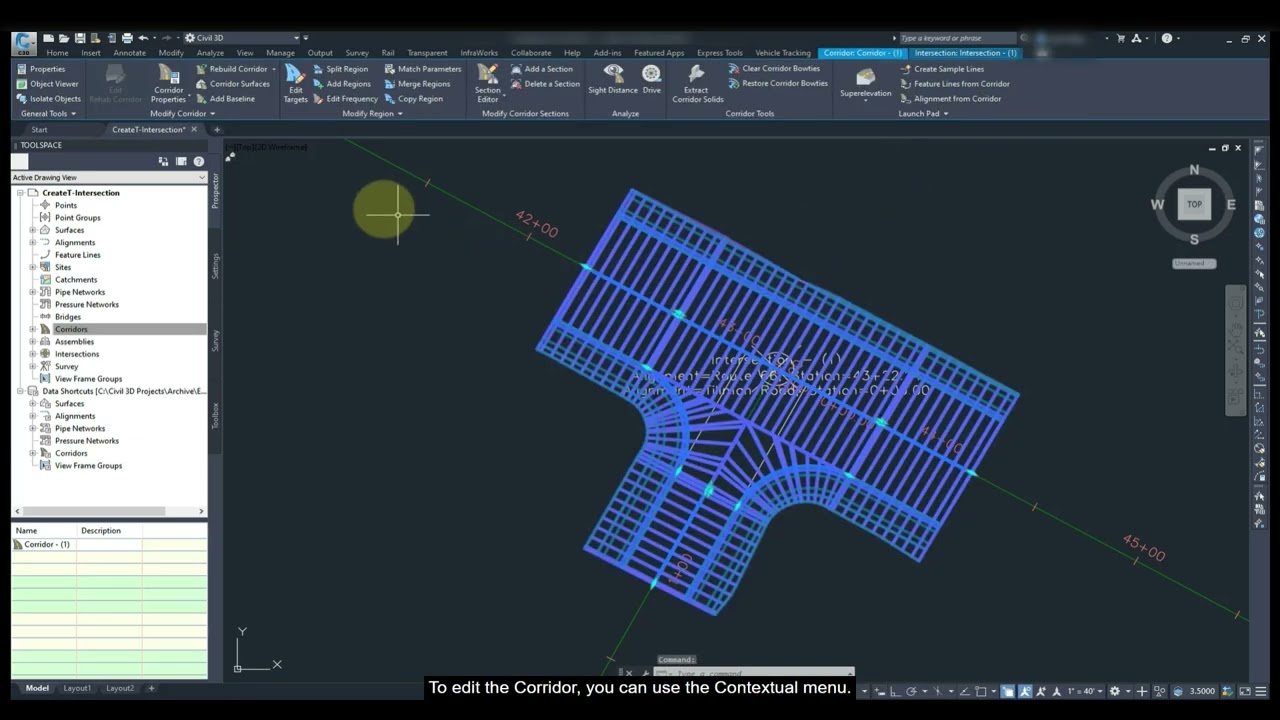
Task: Toggle annotation visibility highlighted status button
Action: [1026, 691]
